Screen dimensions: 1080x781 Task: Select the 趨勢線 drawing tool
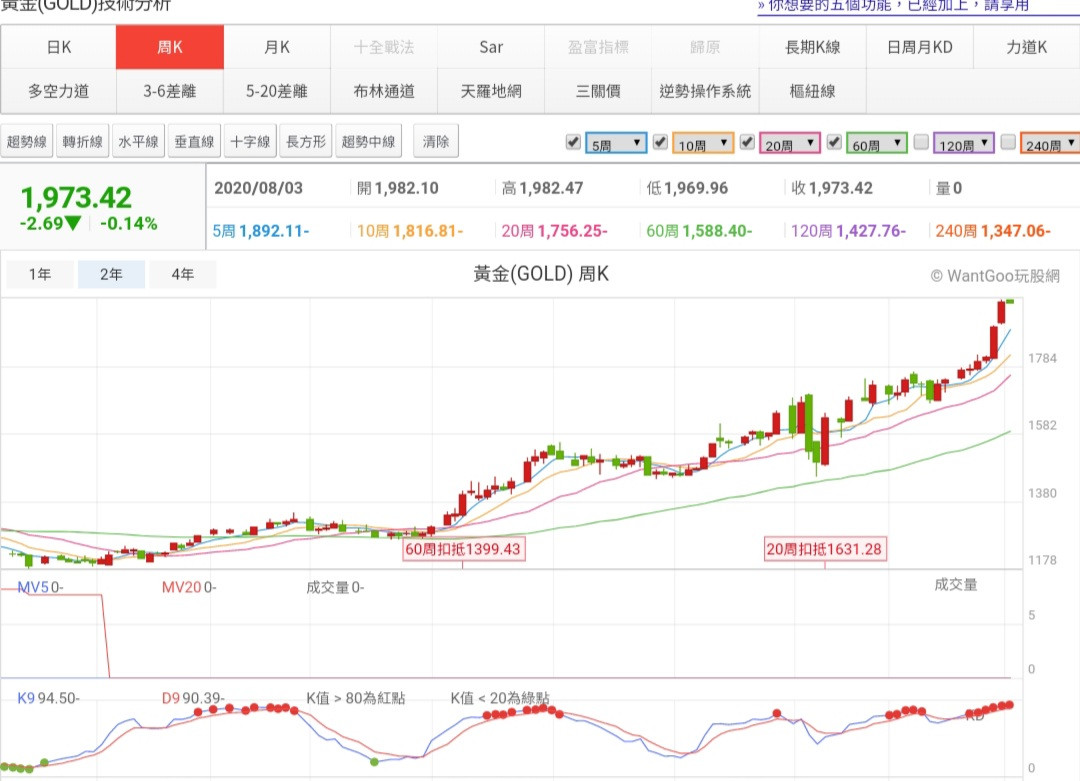tap(27, 142)
